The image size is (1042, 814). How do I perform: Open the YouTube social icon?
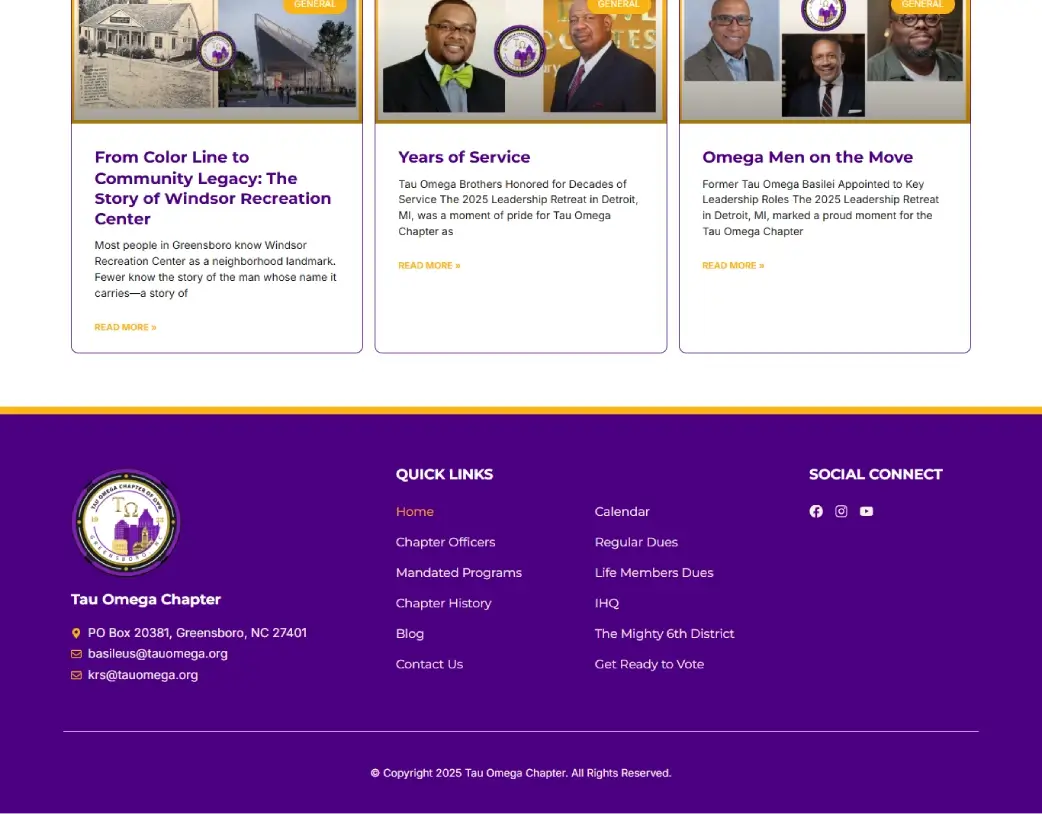(x=866, y=511)
